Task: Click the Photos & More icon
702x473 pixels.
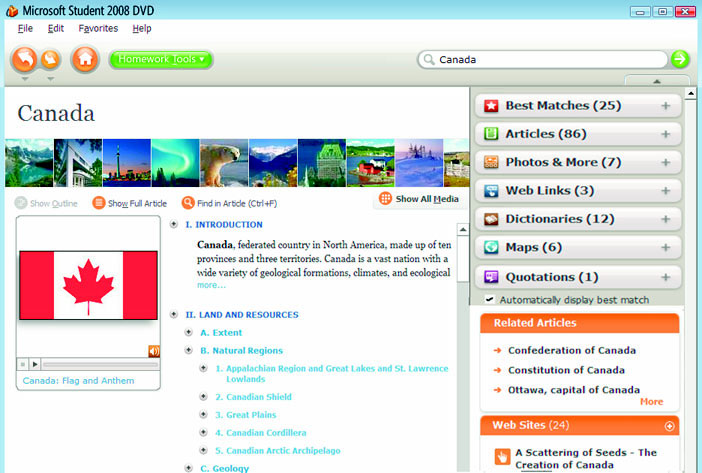Action: point(491,162)
